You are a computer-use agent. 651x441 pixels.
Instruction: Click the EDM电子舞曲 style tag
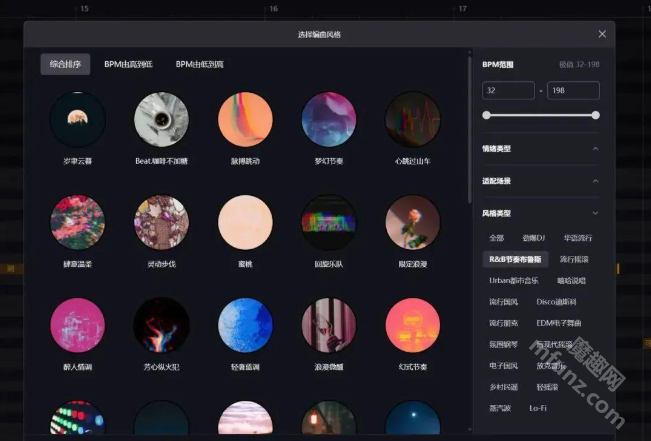click(x=557, y=323)
